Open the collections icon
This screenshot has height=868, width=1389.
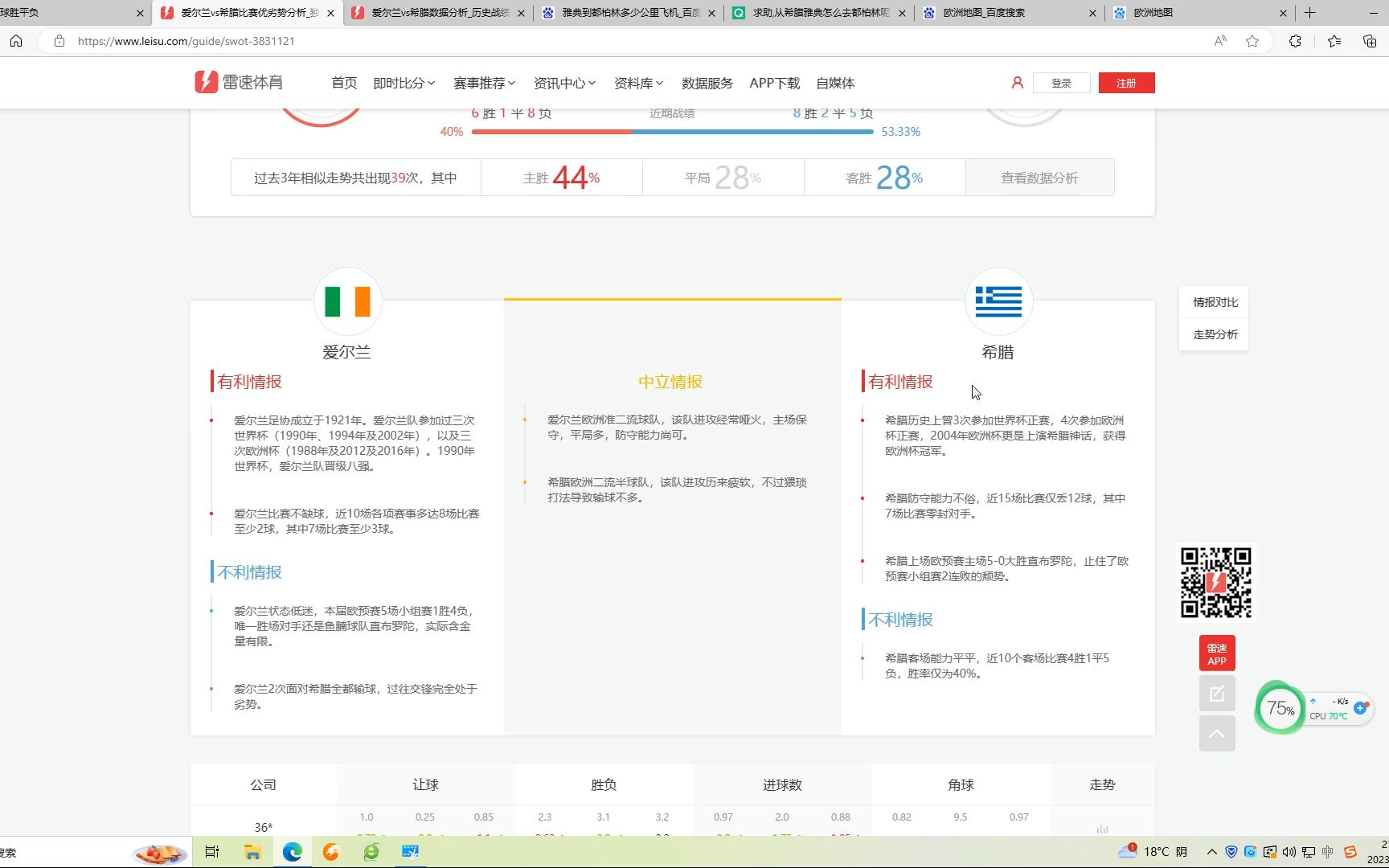coord(1370,41)
